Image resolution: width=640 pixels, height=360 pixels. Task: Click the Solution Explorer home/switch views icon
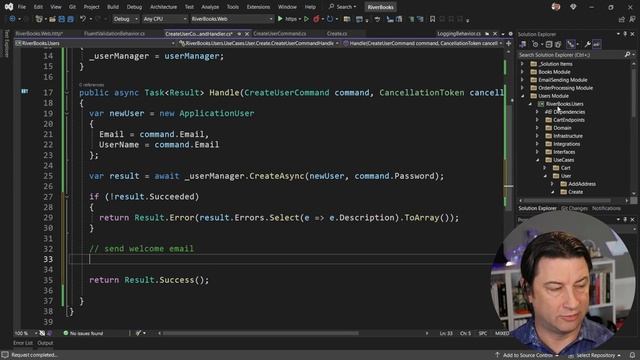(523, 44)
